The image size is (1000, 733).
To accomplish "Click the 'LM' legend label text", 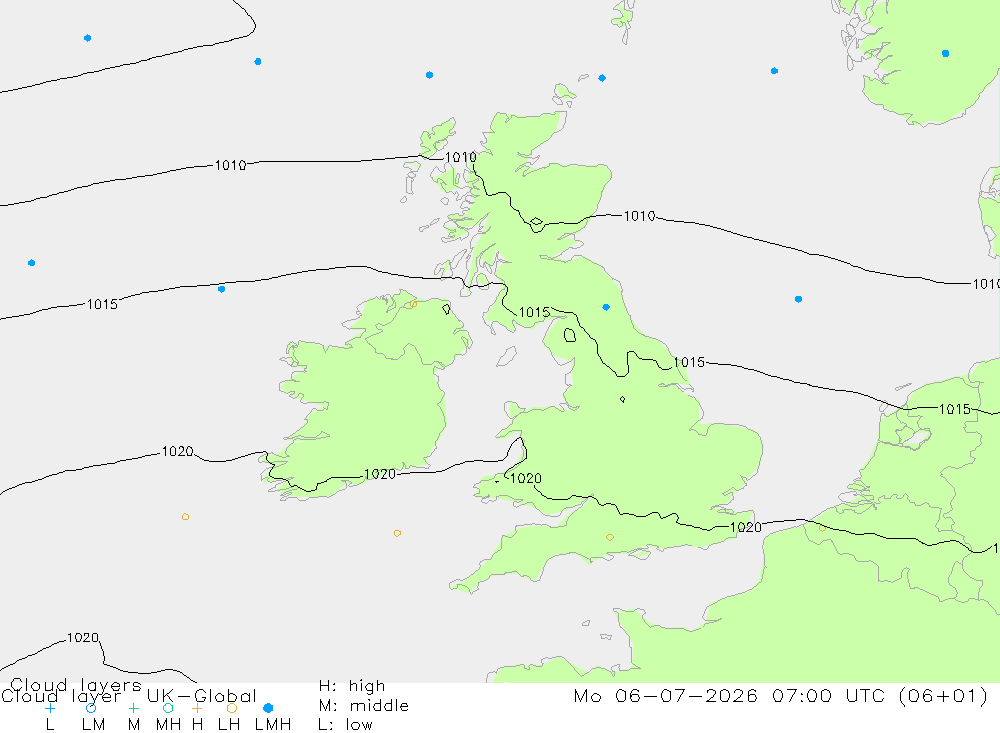I will tap(93, 725).
